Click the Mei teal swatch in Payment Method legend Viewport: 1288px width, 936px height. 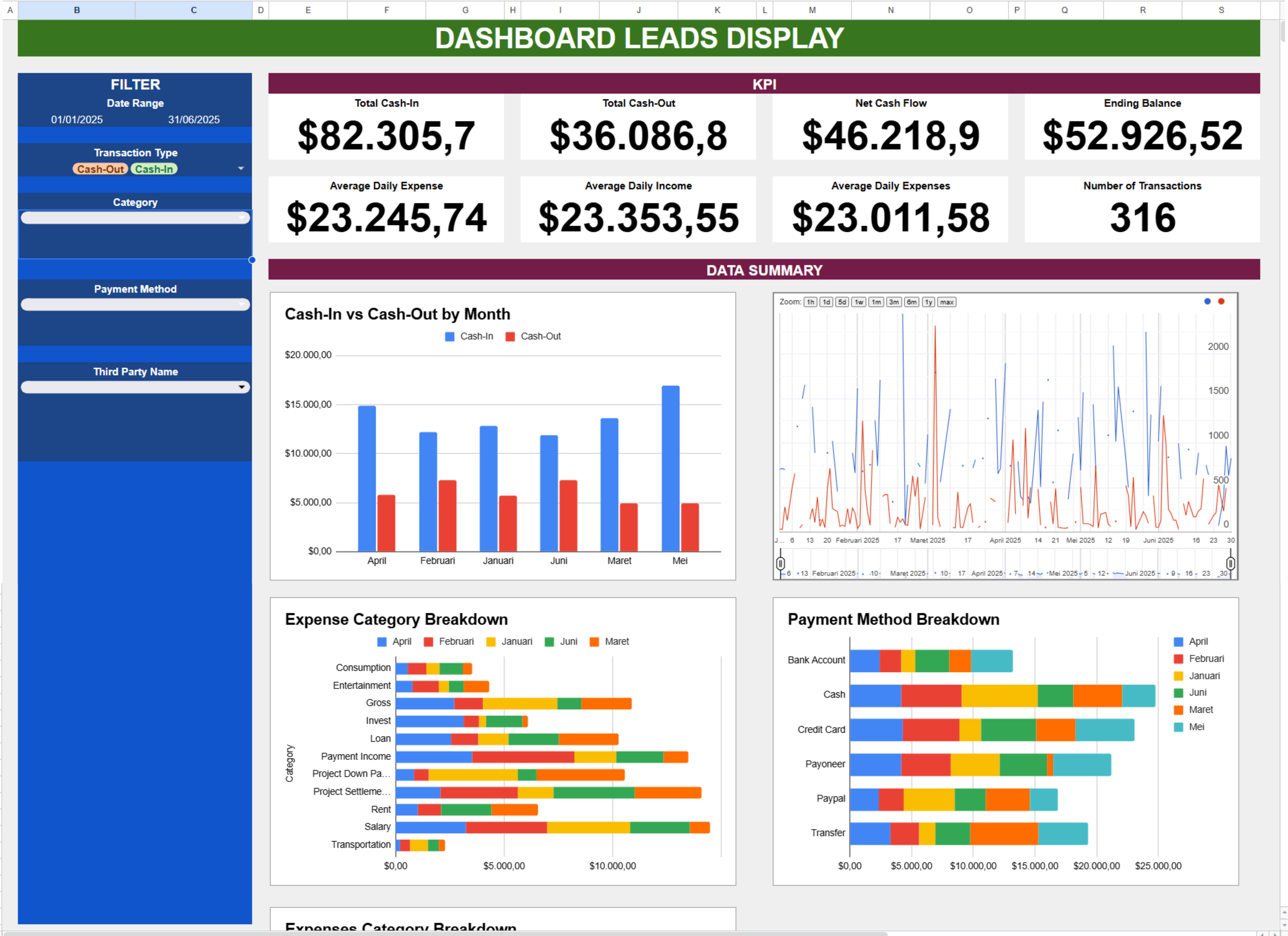1178,727
